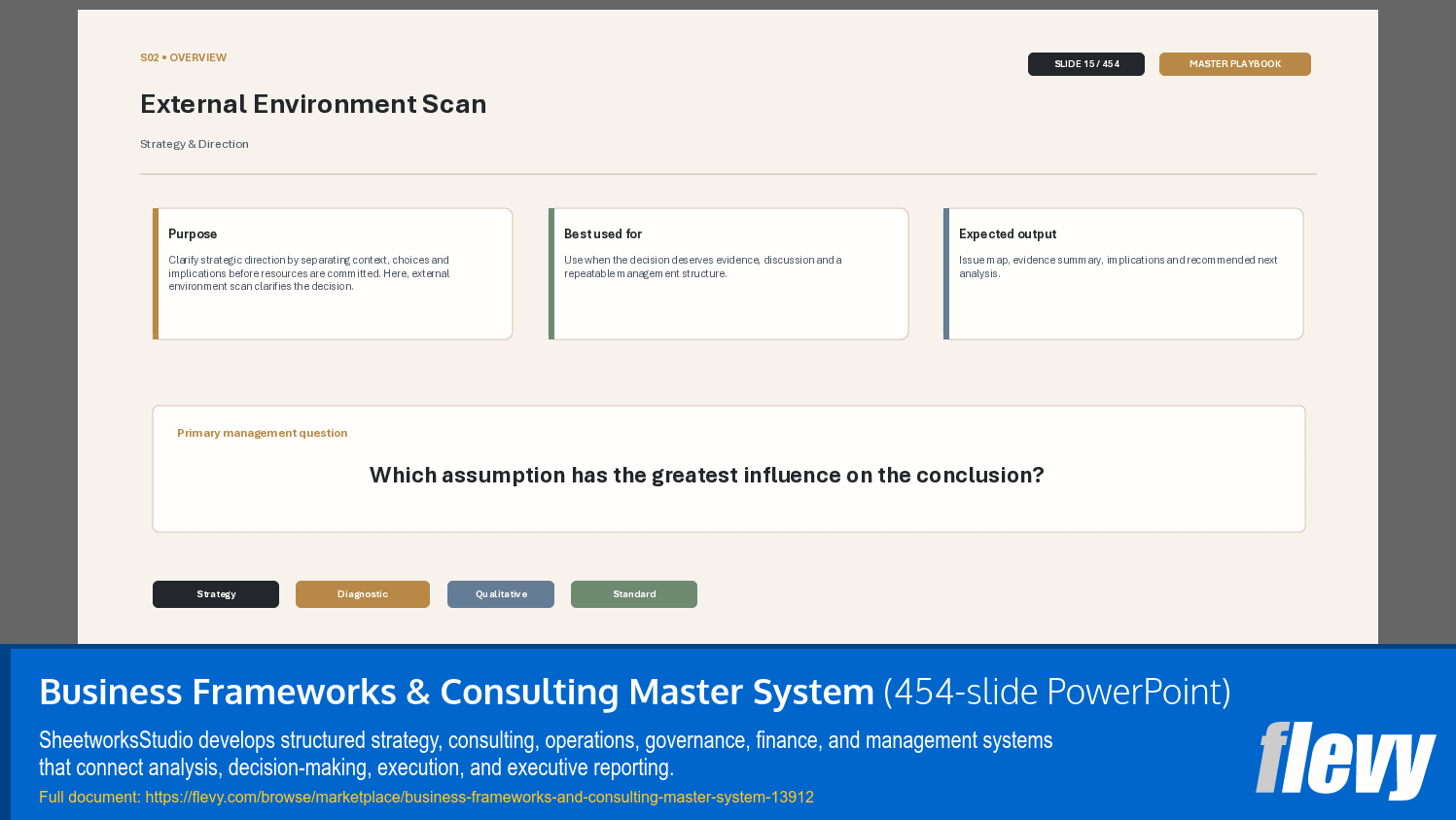
Task: Click the flevy logo
Action: pyautogui.click(x=1345, y=760)
